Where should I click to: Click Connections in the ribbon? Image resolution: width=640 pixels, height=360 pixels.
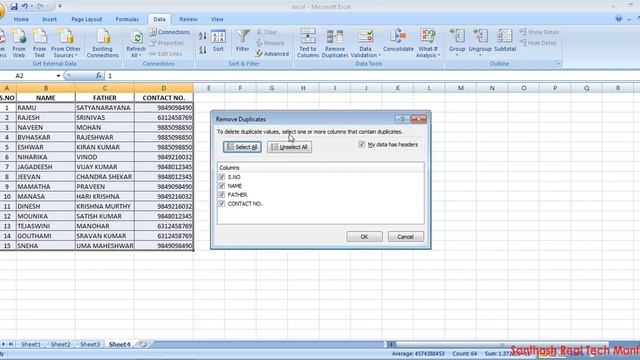pos(170,32)
